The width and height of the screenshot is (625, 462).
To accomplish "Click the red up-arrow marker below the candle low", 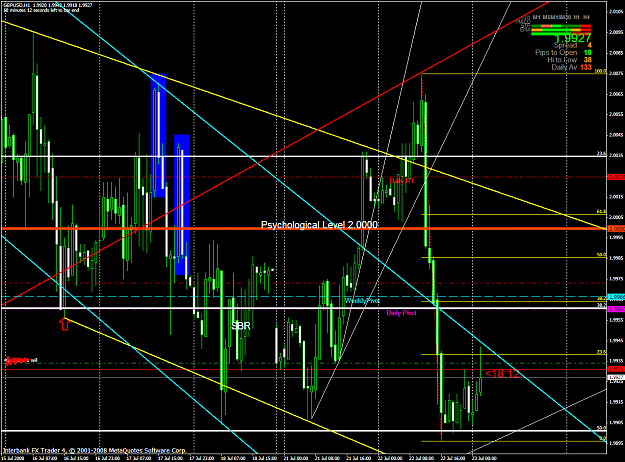I will click(x=64, y=324).
